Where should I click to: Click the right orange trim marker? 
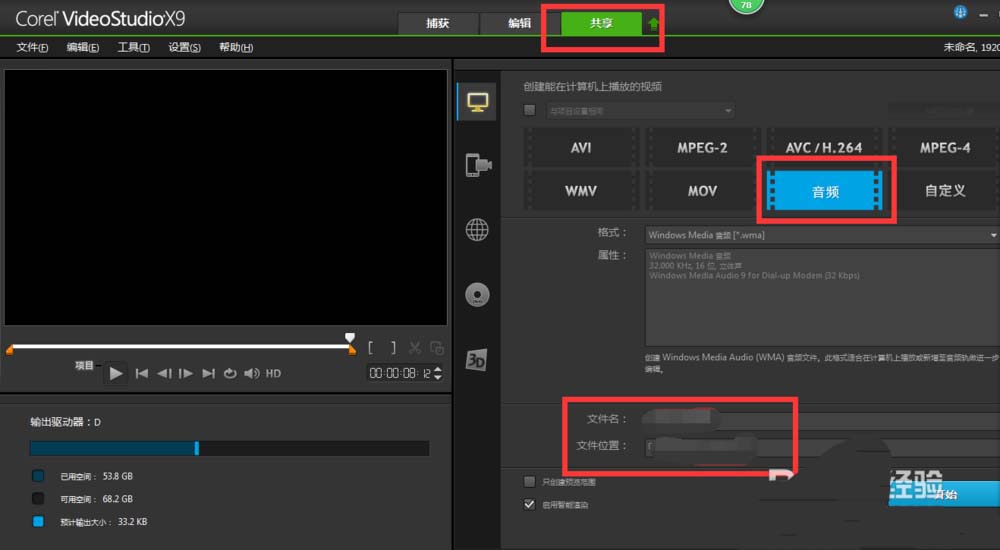point(352,350)
